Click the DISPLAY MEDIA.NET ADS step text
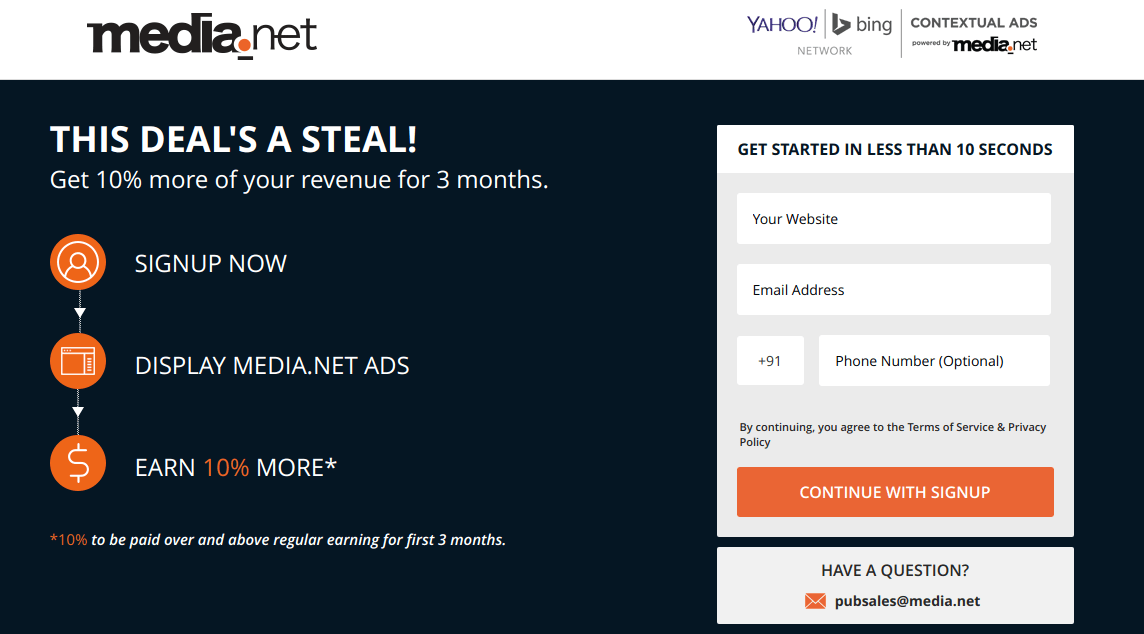This screenshot has height=634, width=1144. (272, 366)
